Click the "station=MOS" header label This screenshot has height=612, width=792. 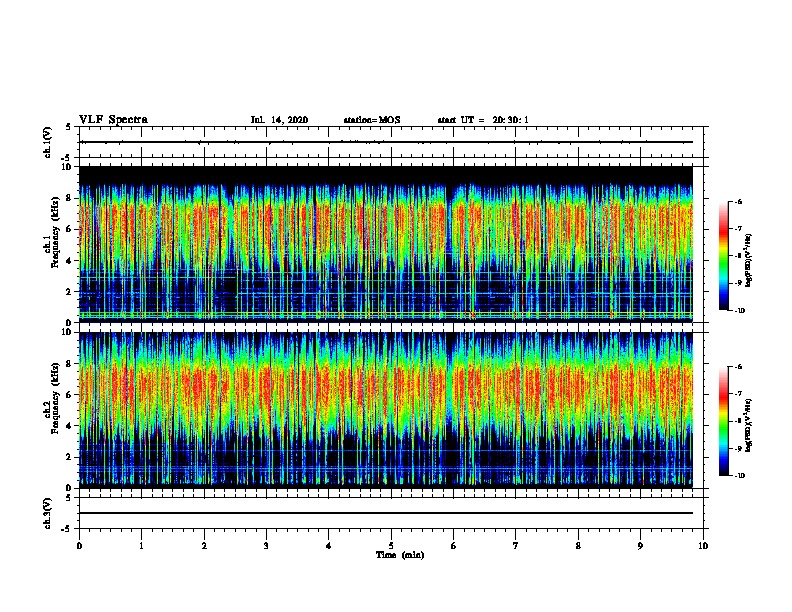372,120
